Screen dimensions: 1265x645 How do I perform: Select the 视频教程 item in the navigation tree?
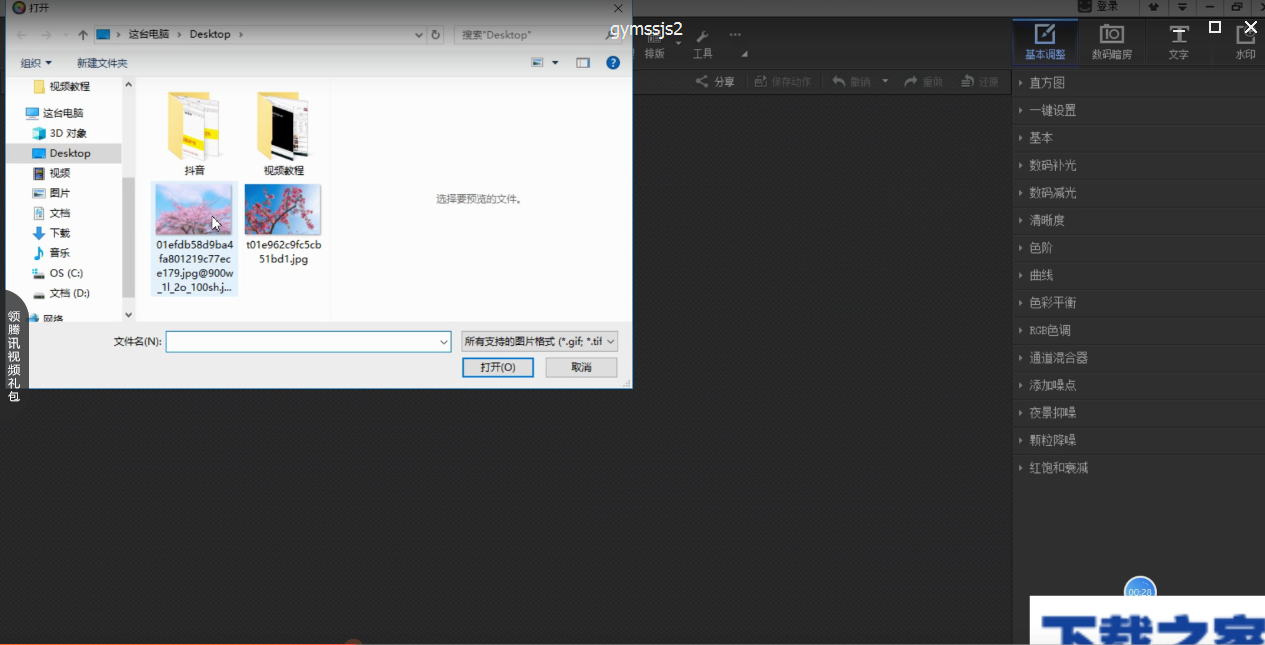pyautogui.click(x=69, y=87)
